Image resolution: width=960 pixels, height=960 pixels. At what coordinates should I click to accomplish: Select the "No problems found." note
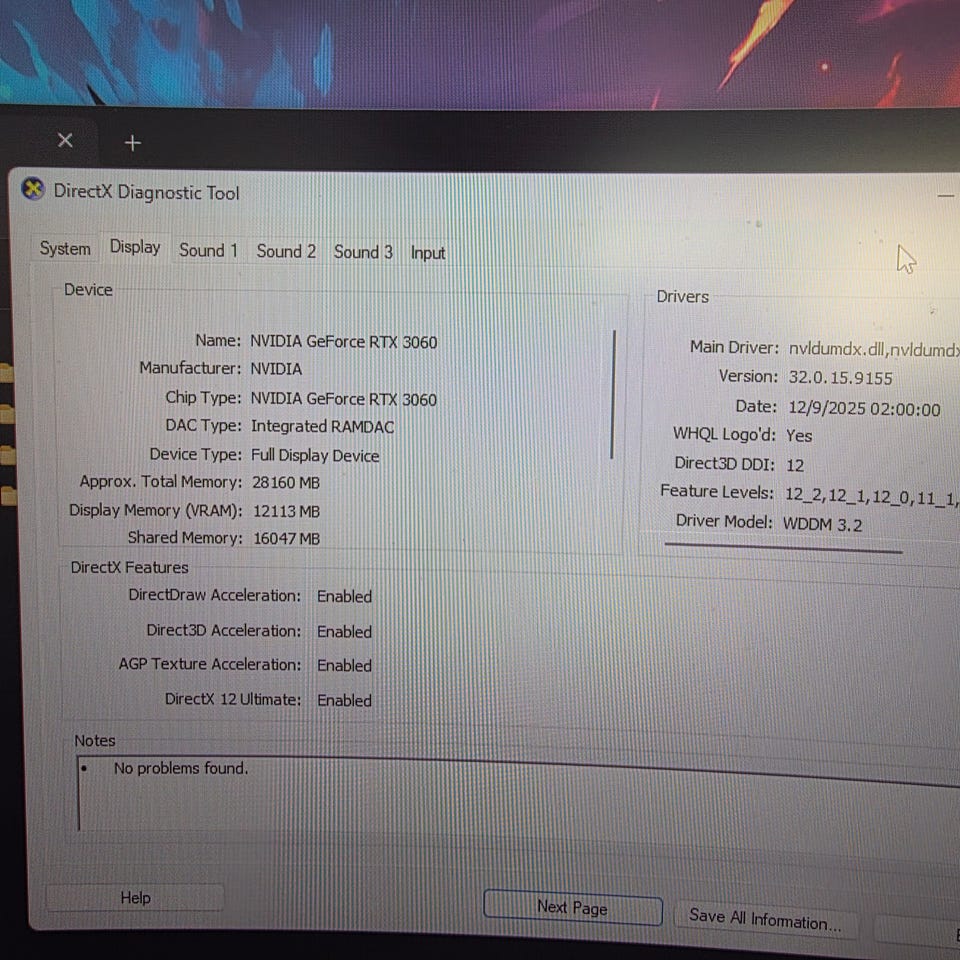coord(181,768)
